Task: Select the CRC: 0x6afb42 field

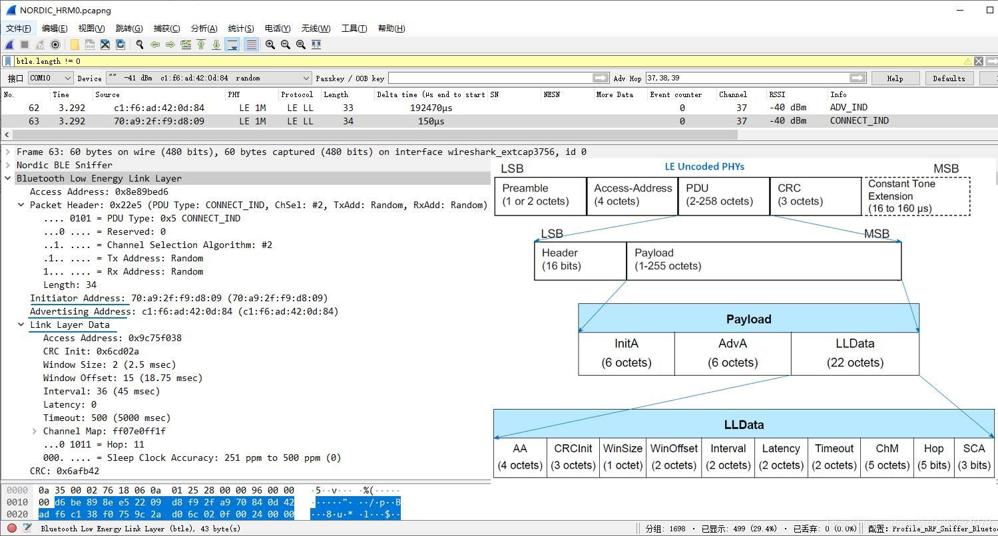Action: [64, 471]
